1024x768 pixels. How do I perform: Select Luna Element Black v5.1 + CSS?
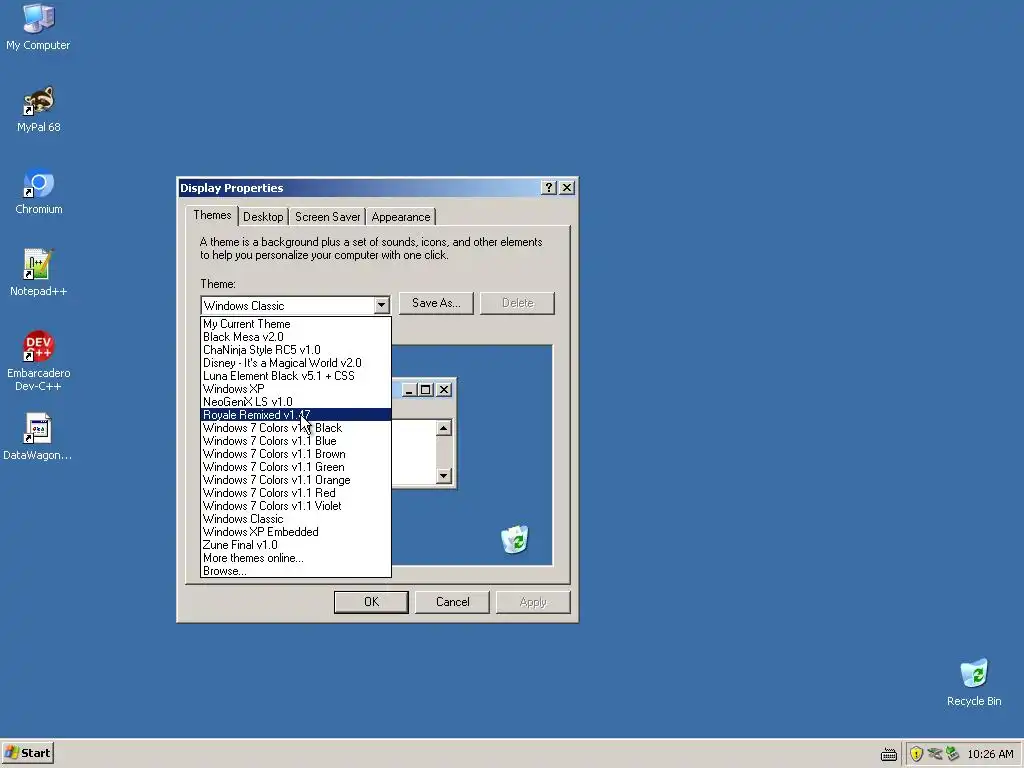296,376
